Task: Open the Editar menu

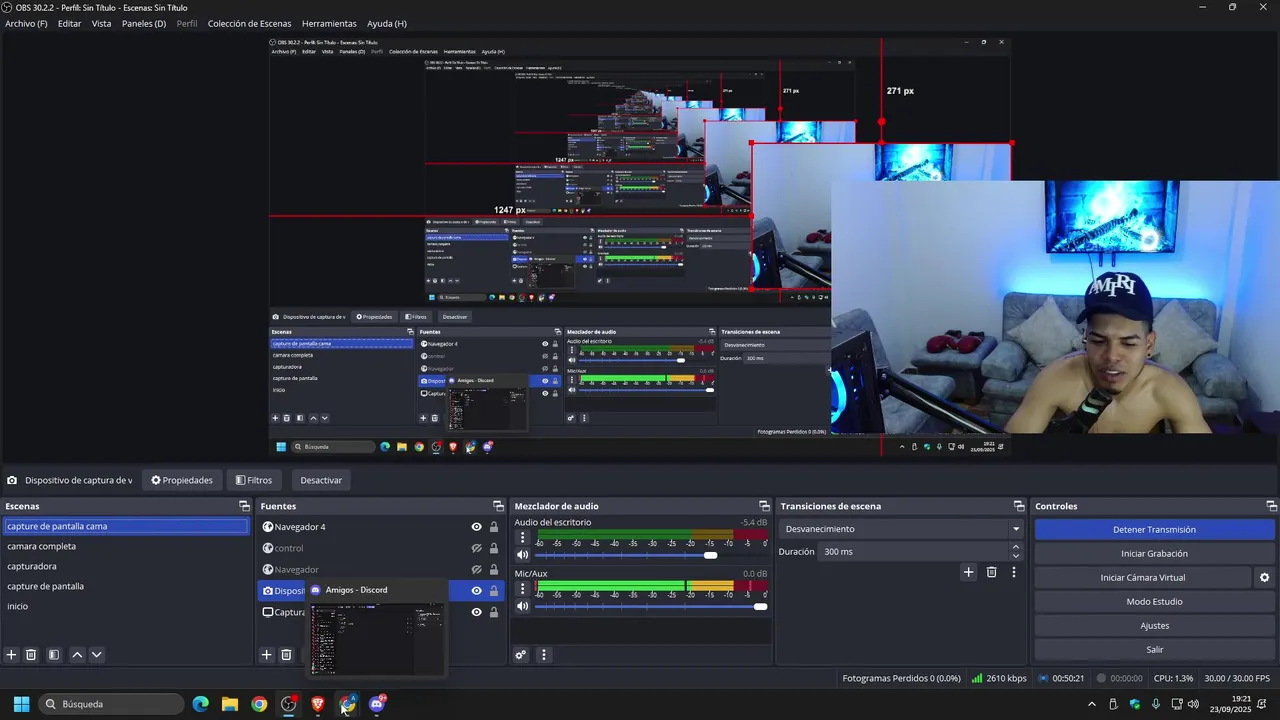Action: (69, 24)
